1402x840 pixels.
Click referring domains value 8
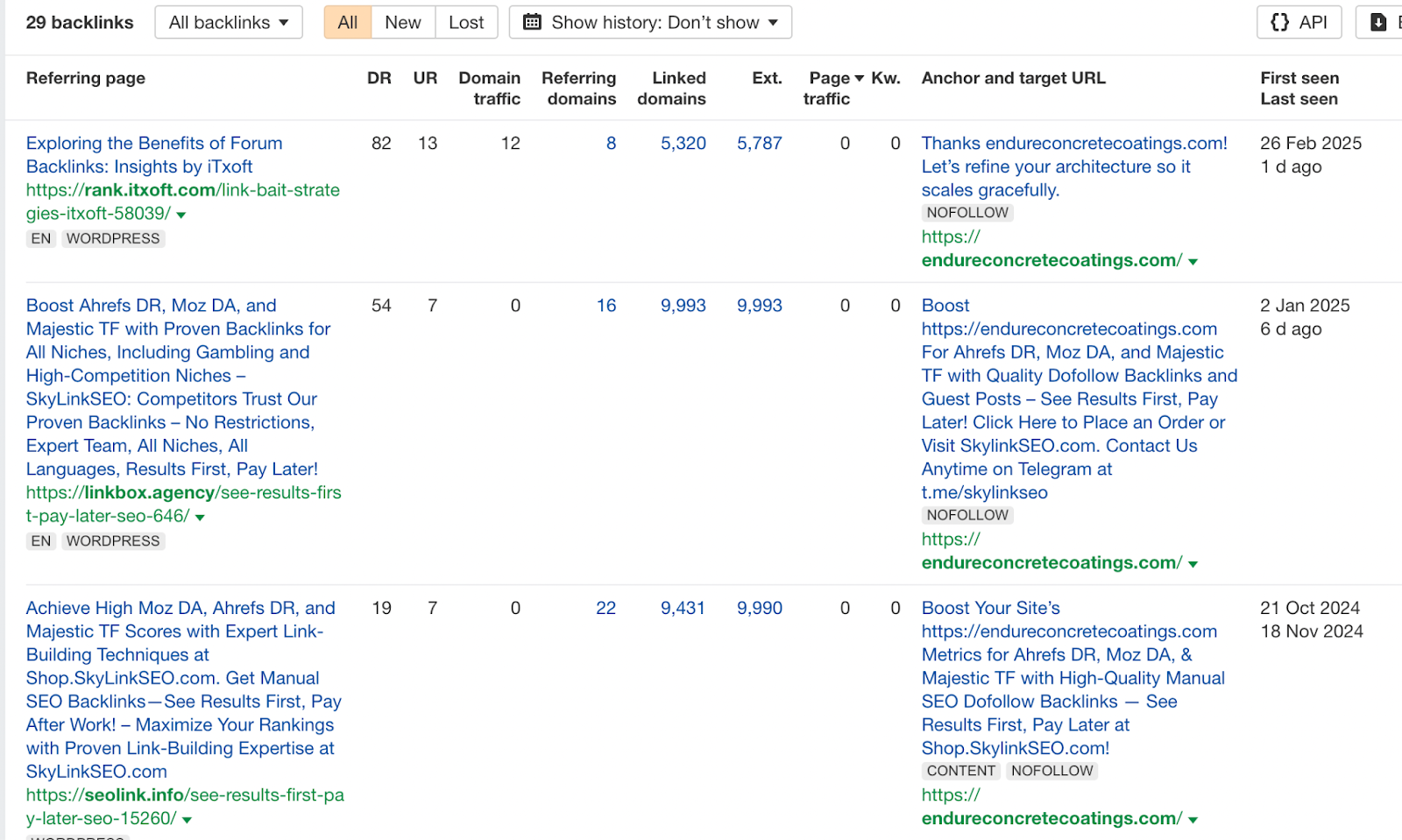pos(611,143)
